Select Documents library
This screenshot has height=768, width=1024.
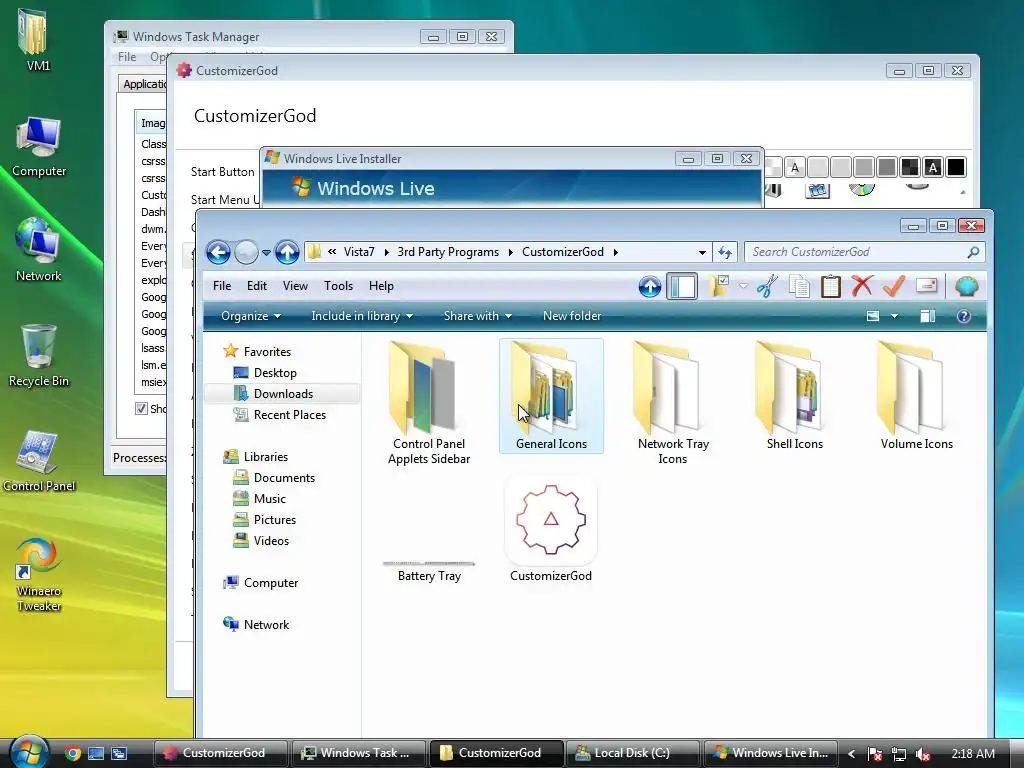[x=284, y=478]
